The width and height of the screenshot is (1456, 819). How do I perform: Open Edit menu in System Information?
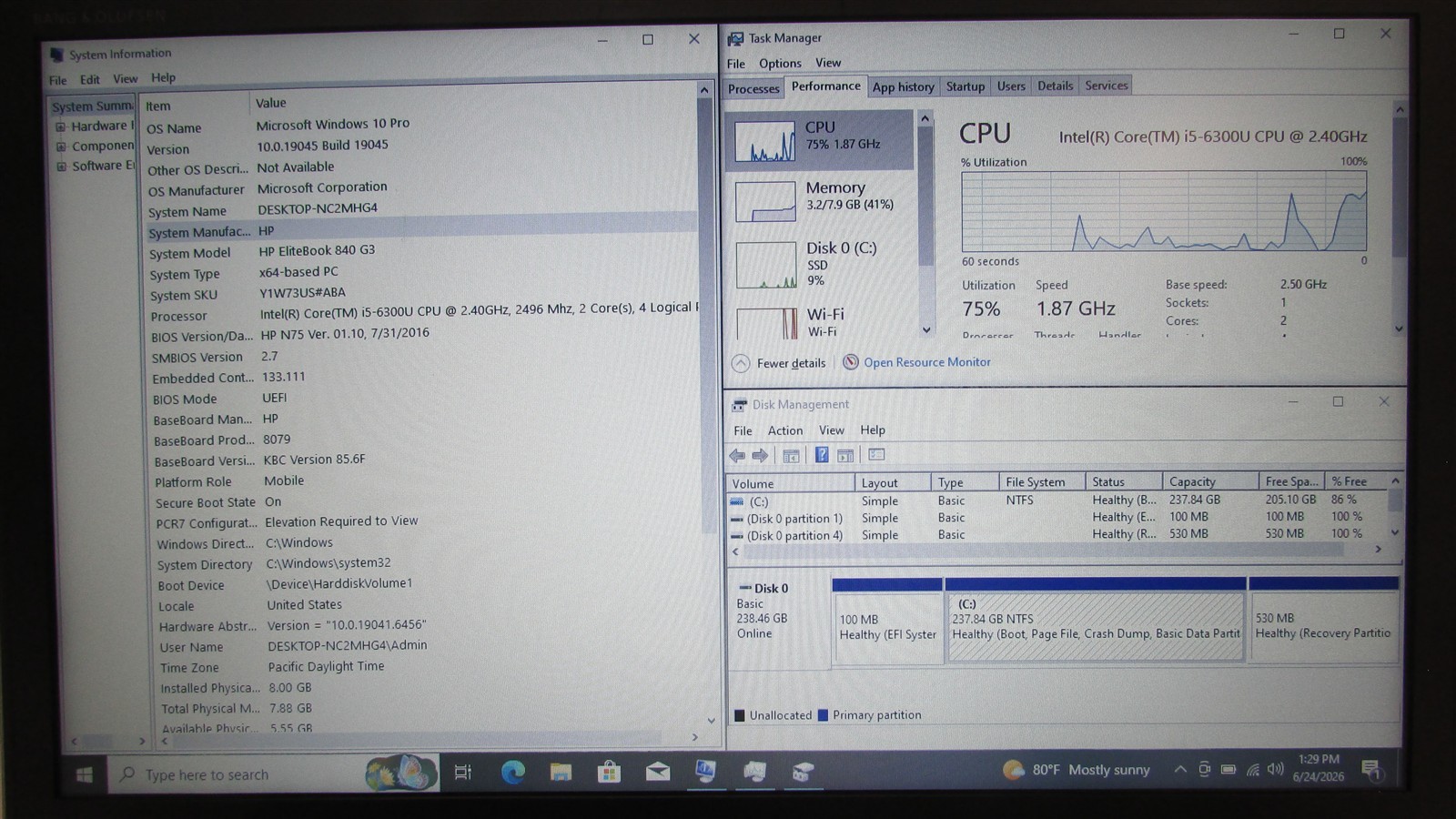pos(89,79)
